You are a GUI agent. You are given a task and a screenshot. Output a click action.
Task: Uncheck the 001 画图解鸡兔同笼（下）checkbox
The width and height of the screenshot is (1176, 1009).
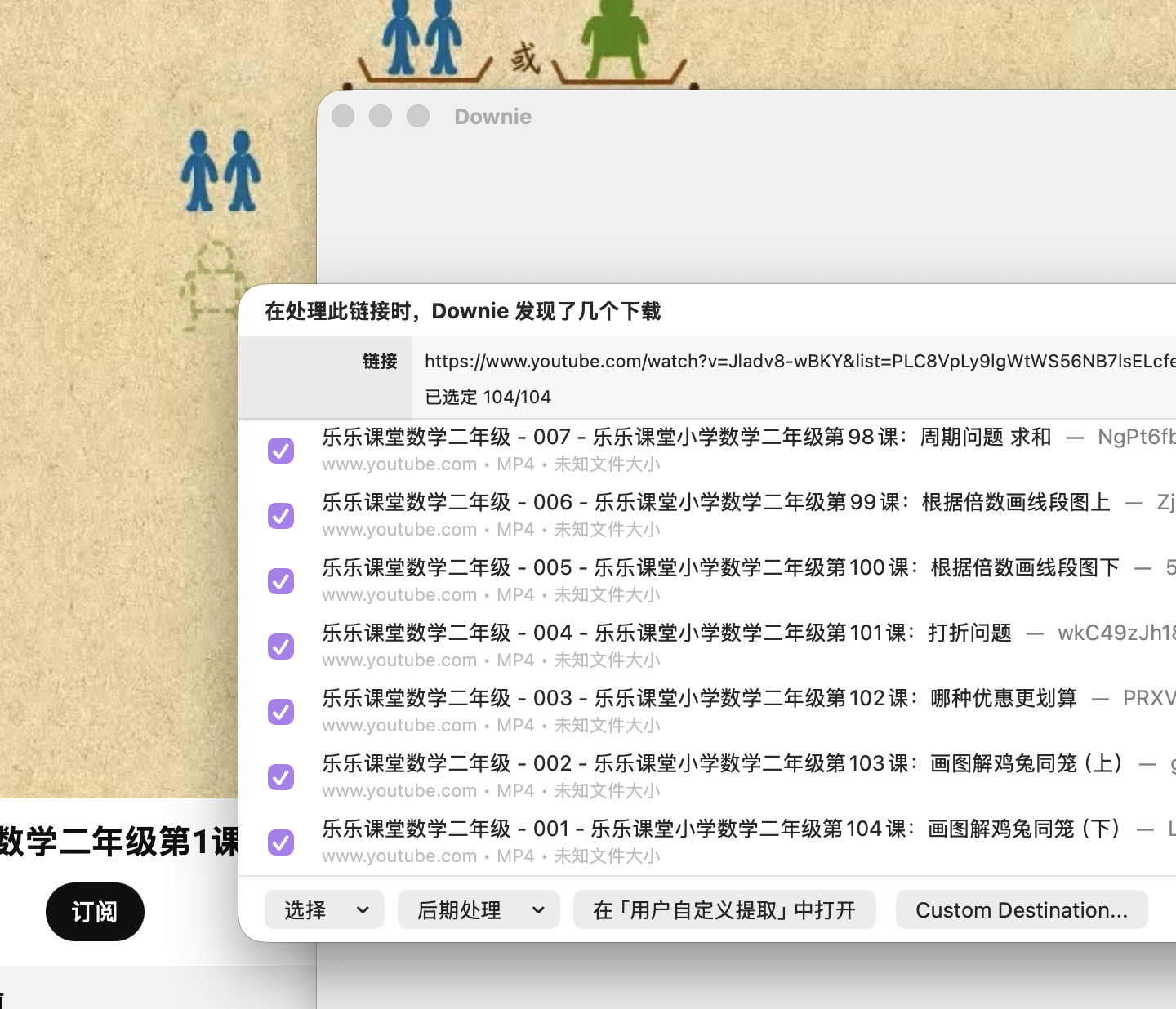[x=281, y=842]
